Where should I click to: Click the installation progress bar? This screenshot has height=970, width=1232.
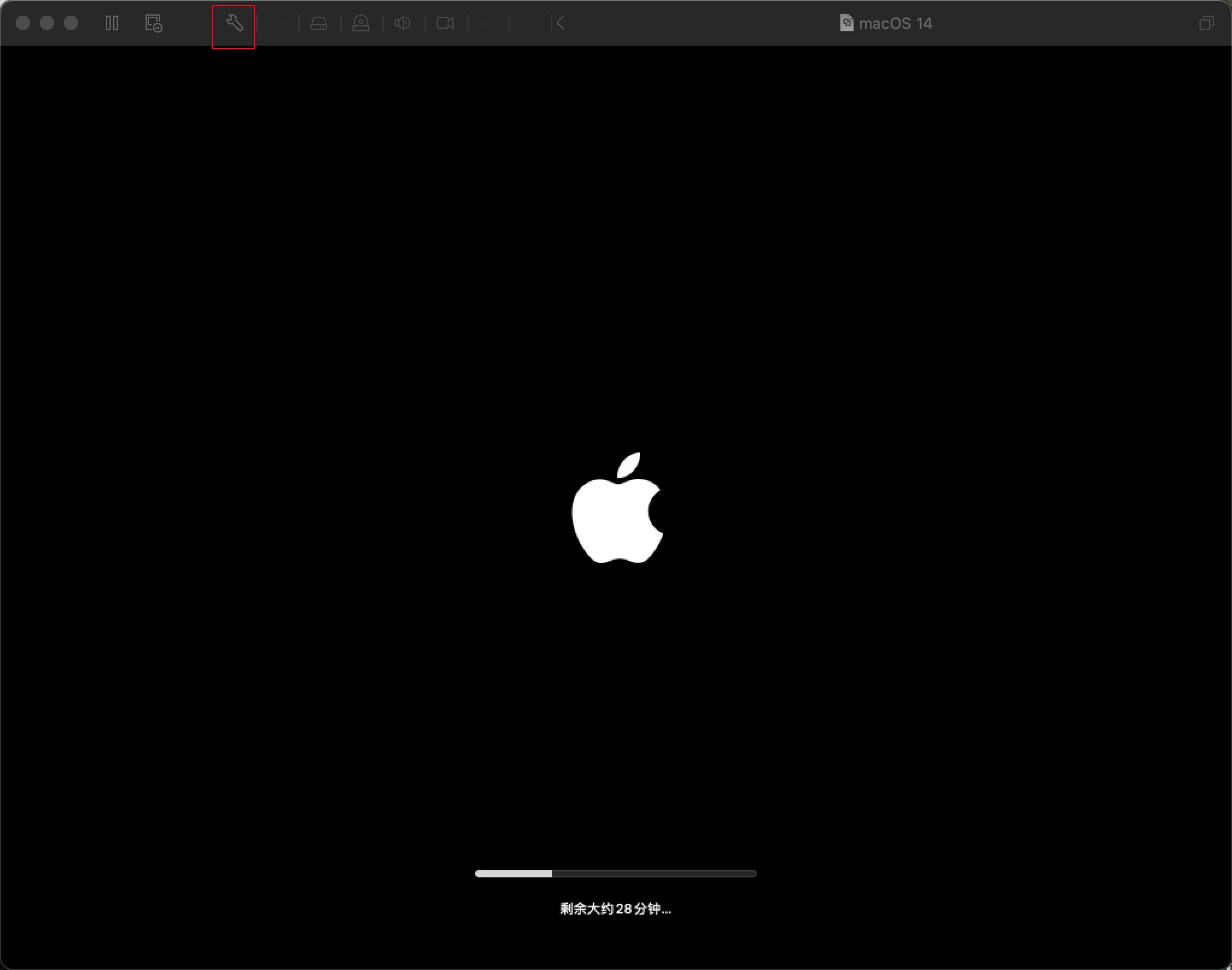tap(615, 874)
